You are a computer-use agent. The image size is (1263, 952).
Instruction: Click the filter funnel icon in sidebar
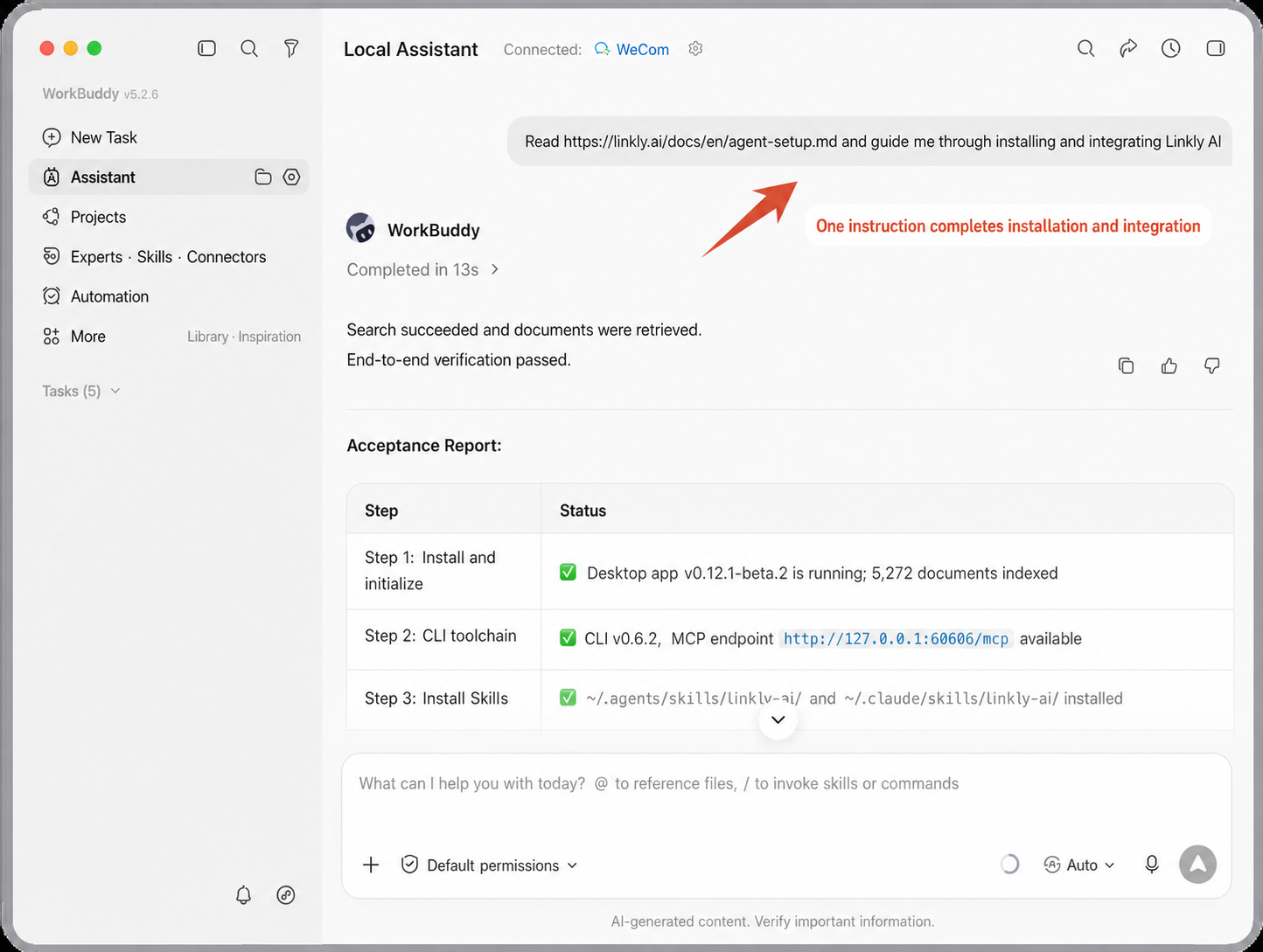point(291,49)
